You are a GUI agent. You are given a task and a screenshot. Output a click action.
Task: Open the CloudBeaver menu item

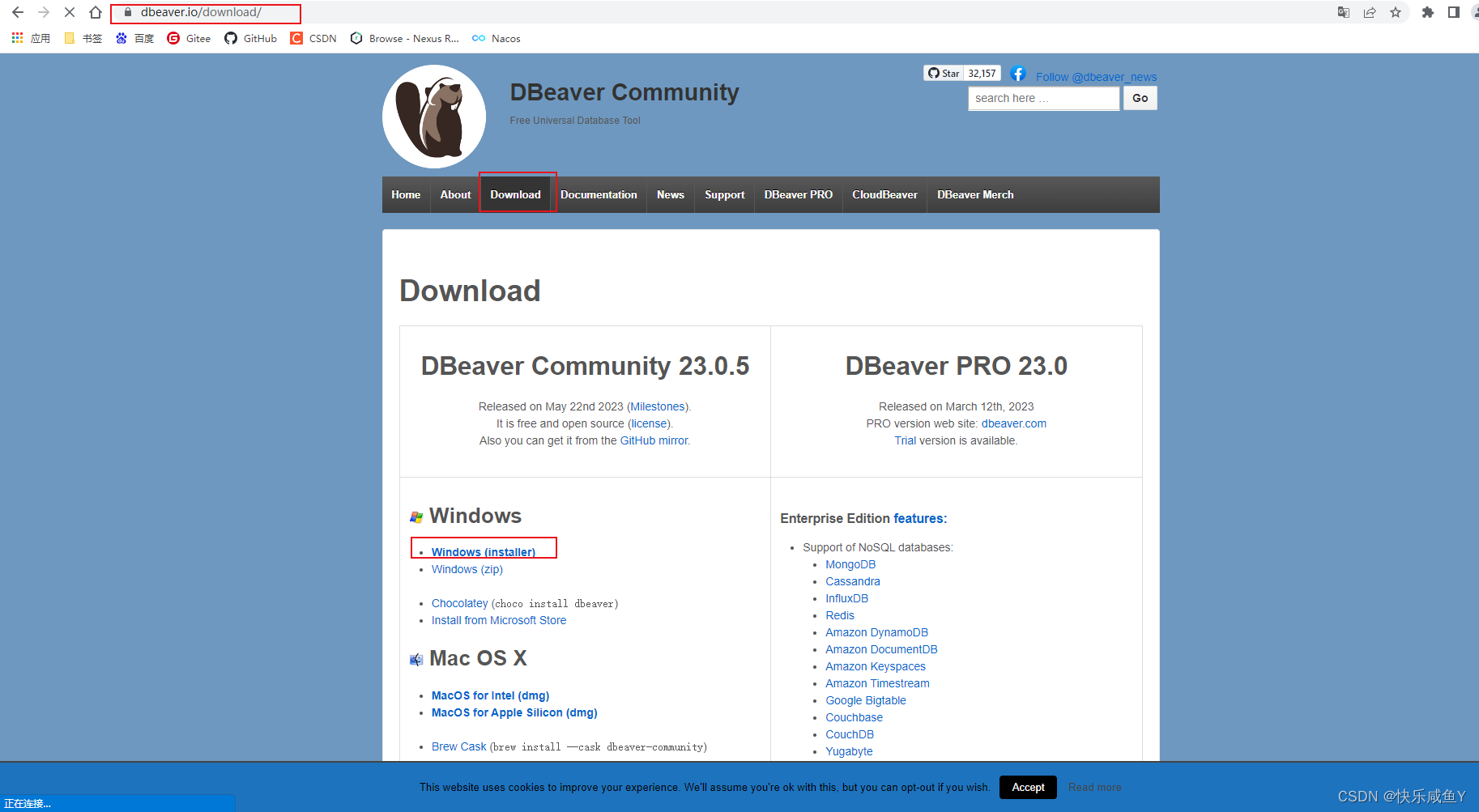click(x=884, y=194)
